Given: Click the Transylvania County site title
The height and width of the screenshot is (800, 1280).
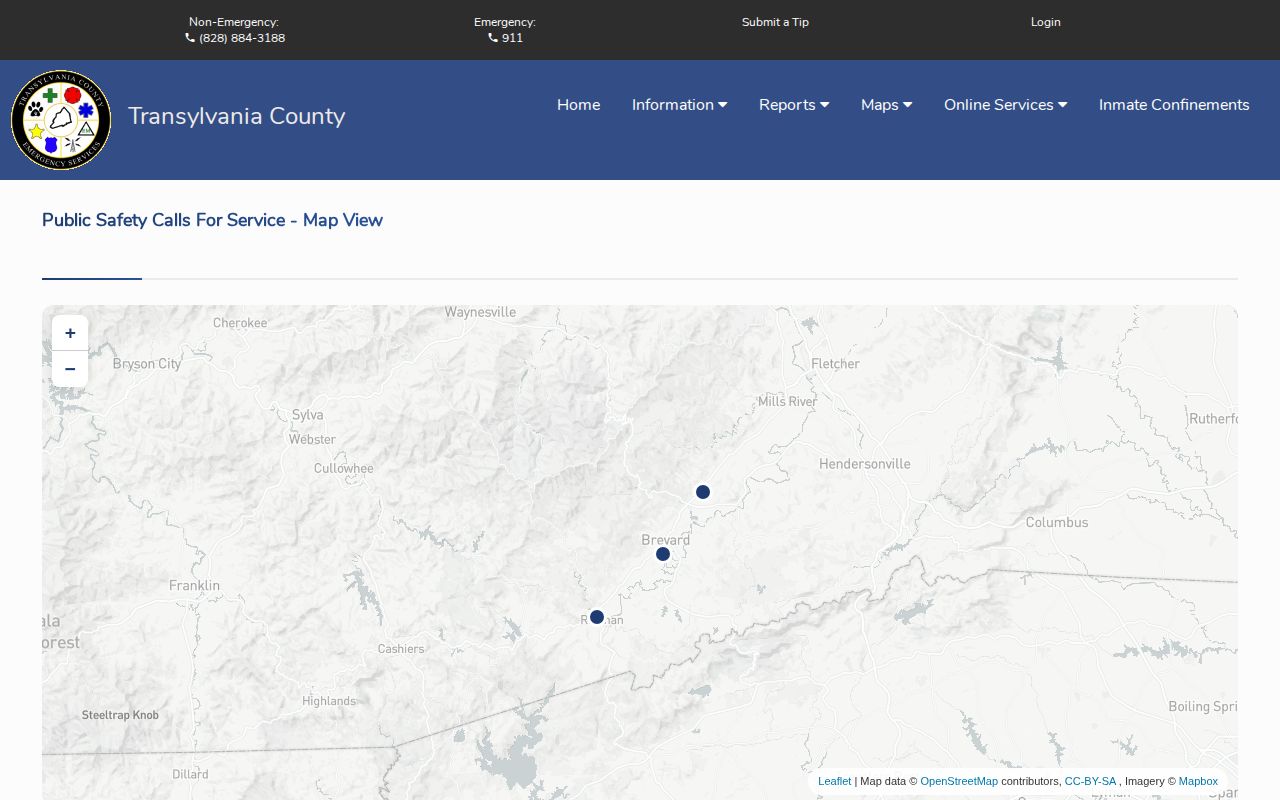Looking at the screenshot, I should [x=237, y=116].
